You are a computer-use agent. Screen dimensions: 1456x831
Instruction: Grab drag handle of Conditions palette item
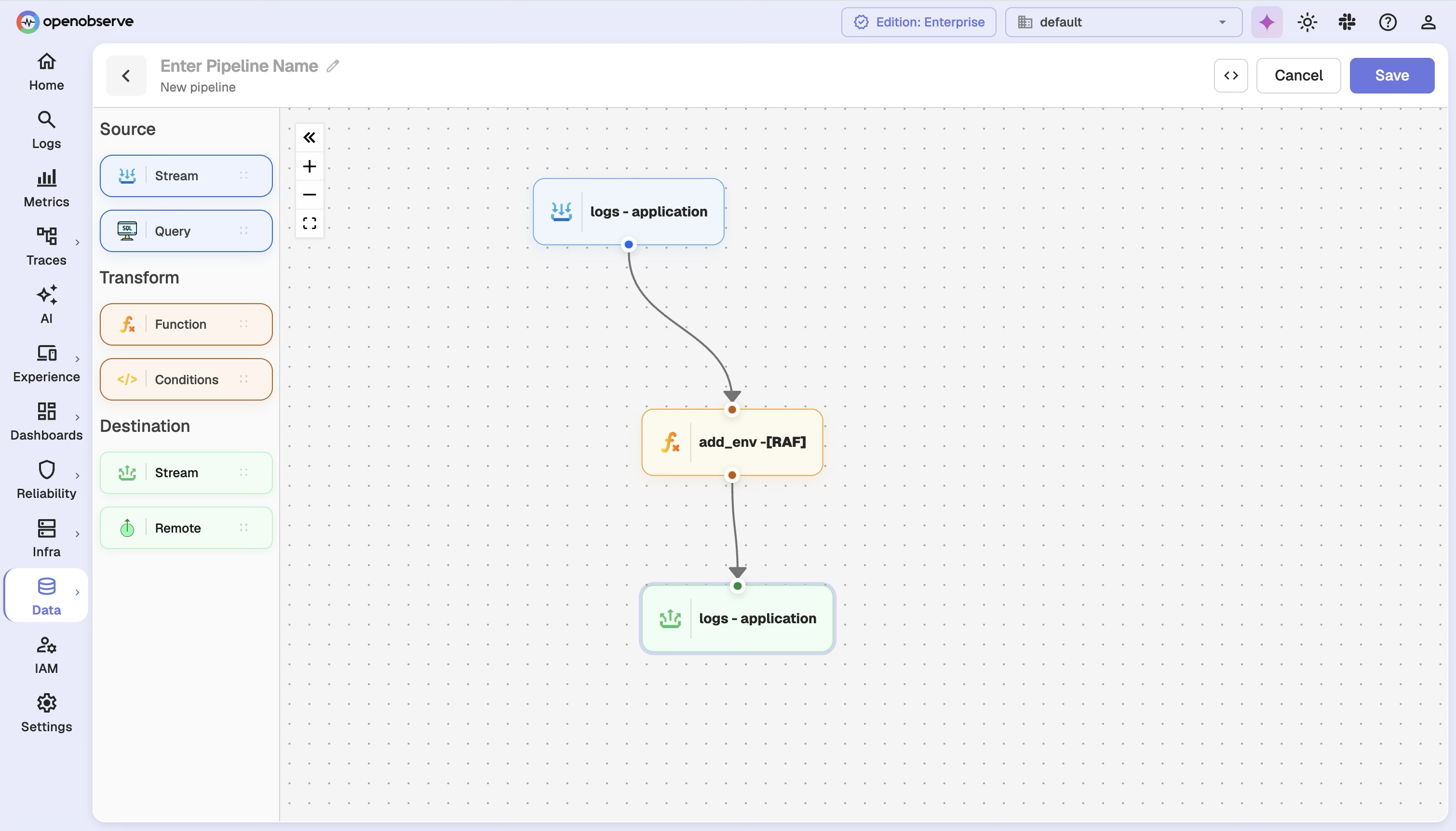tap(244, 379)
